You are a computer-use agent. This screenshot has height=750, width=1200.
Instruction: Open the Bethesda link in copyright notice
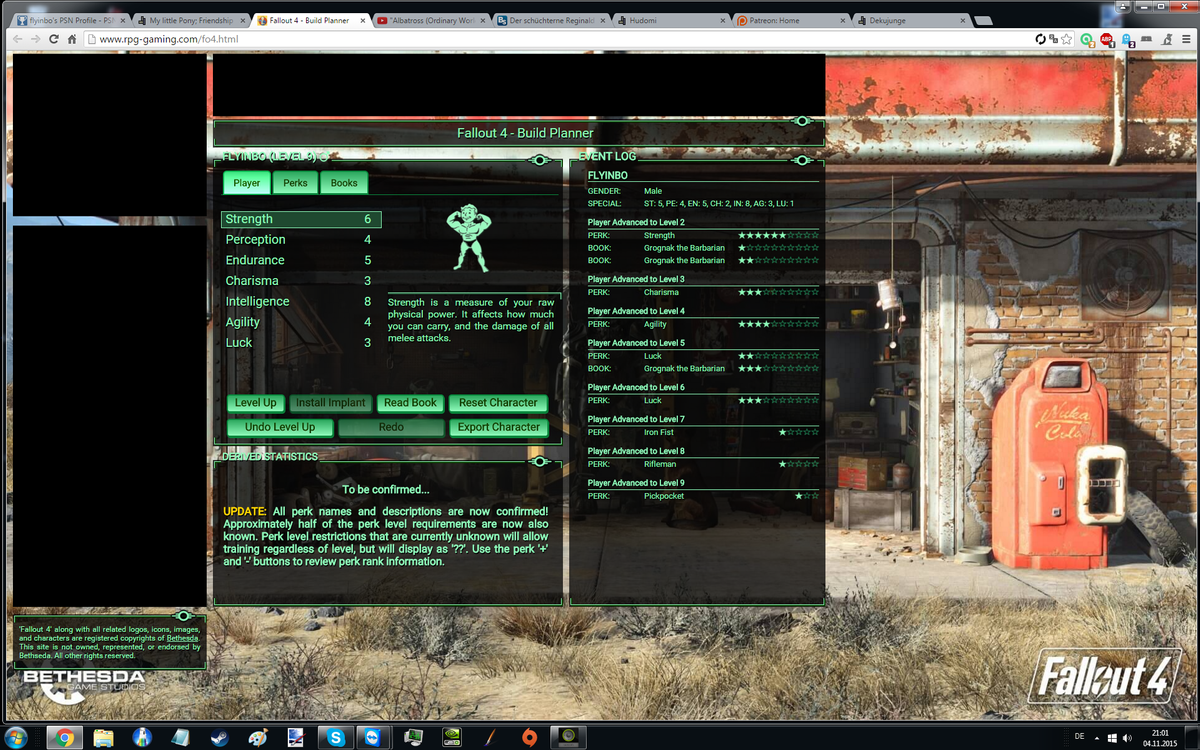click(x=182, y=638)
